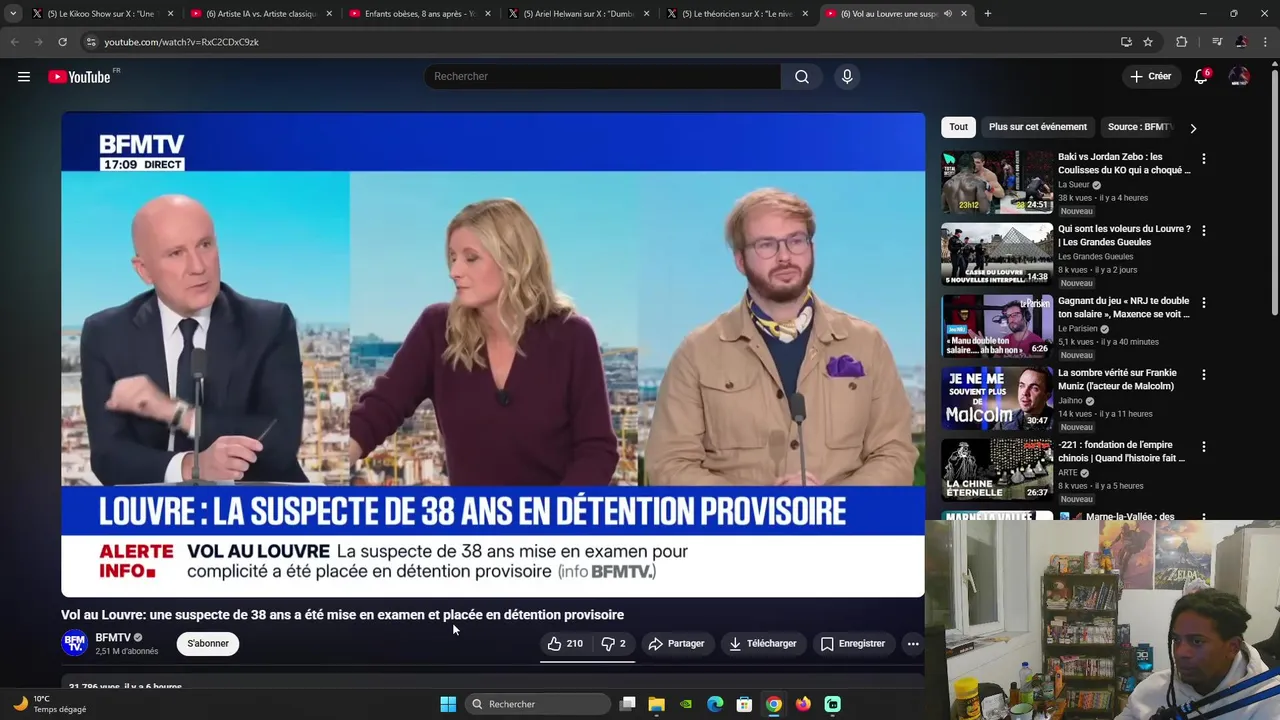Open the Chrome extensions puzzle icon

(1182, 42)
